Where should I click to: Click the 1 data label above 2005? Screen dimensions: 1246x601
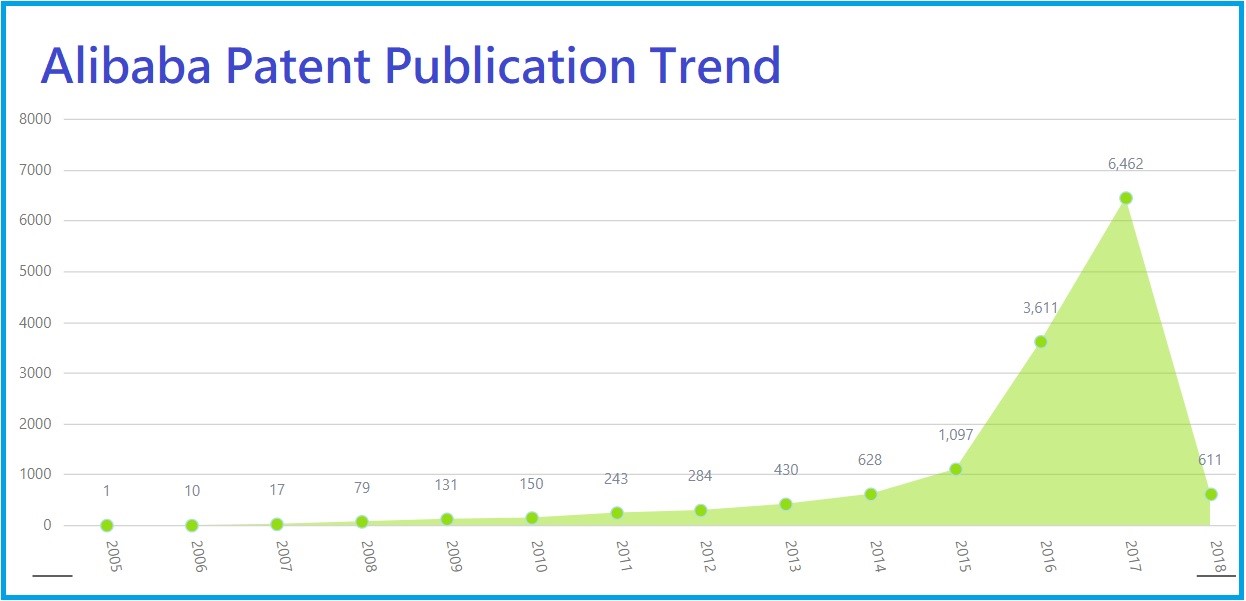(107, 491)
